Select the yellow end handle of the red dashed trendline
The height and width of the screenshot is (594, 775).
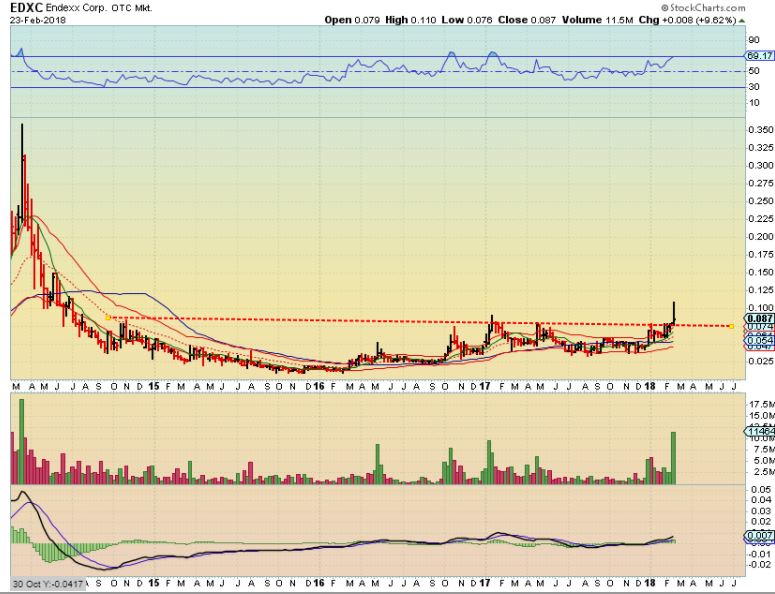pyautogui.click(x=732, y=326)
